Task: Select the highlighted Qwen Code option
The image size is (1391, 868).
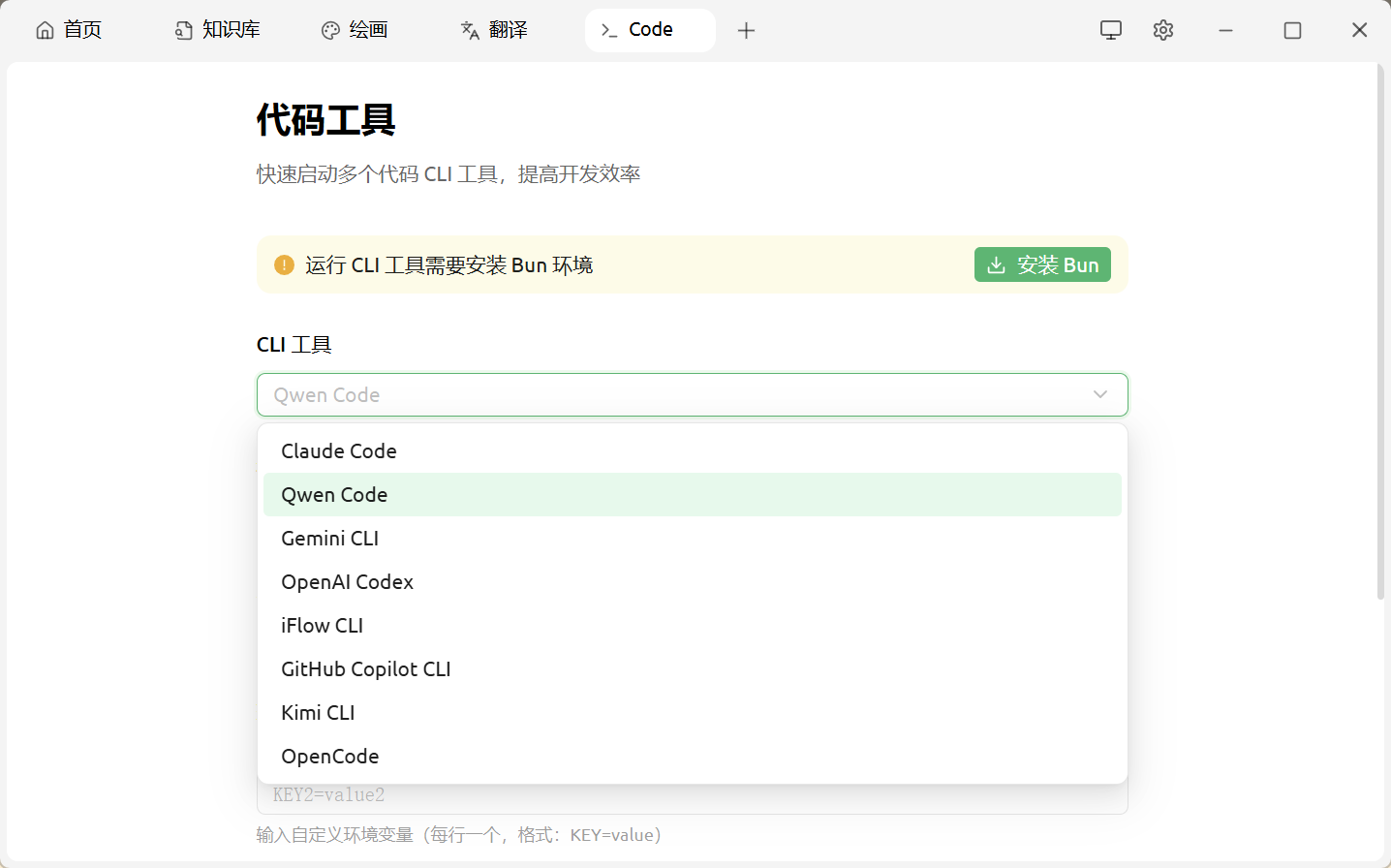Action: click(334, 495)
